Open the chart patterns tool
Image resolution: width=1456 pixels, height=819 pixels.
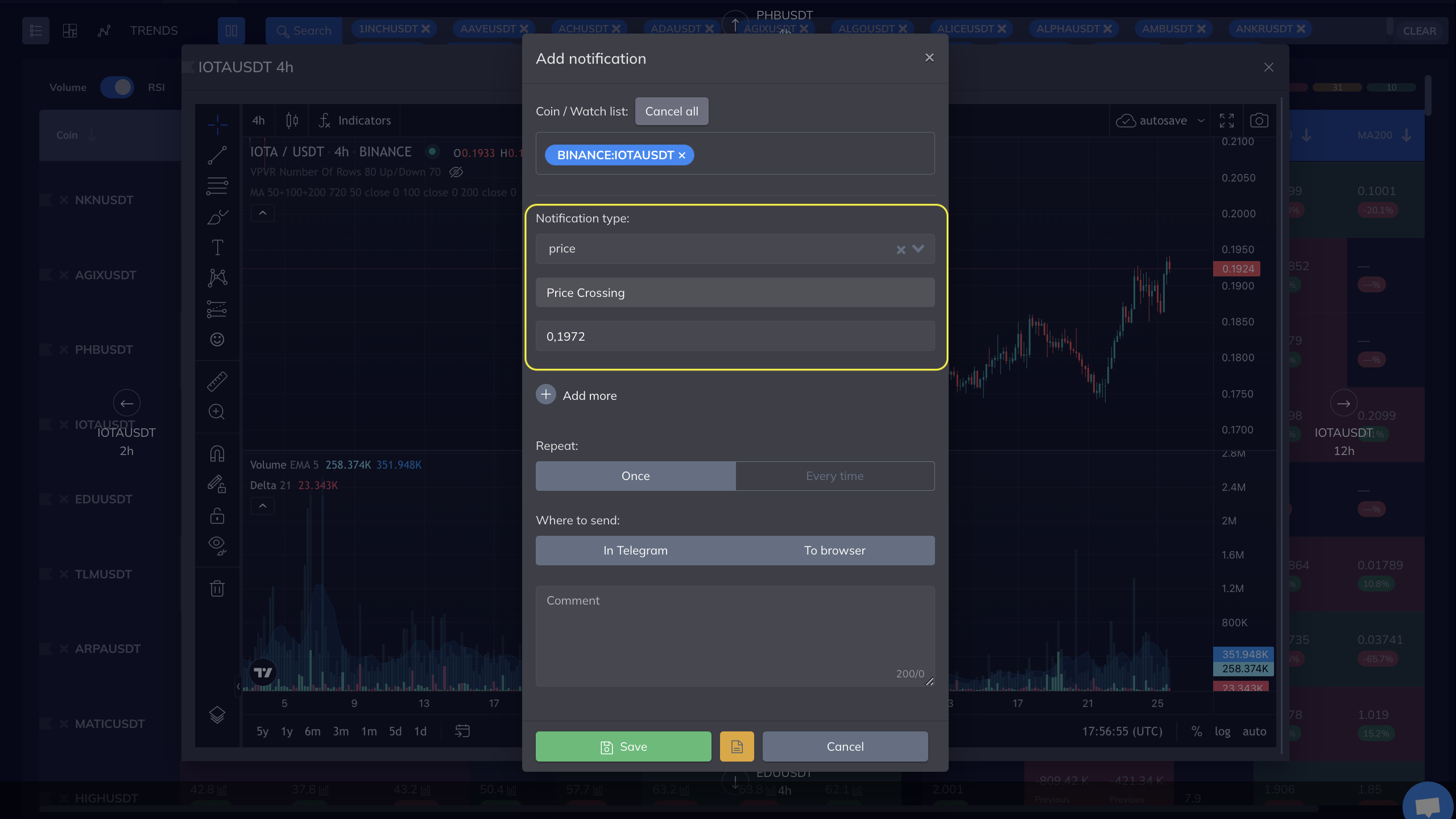coord(217,278)
